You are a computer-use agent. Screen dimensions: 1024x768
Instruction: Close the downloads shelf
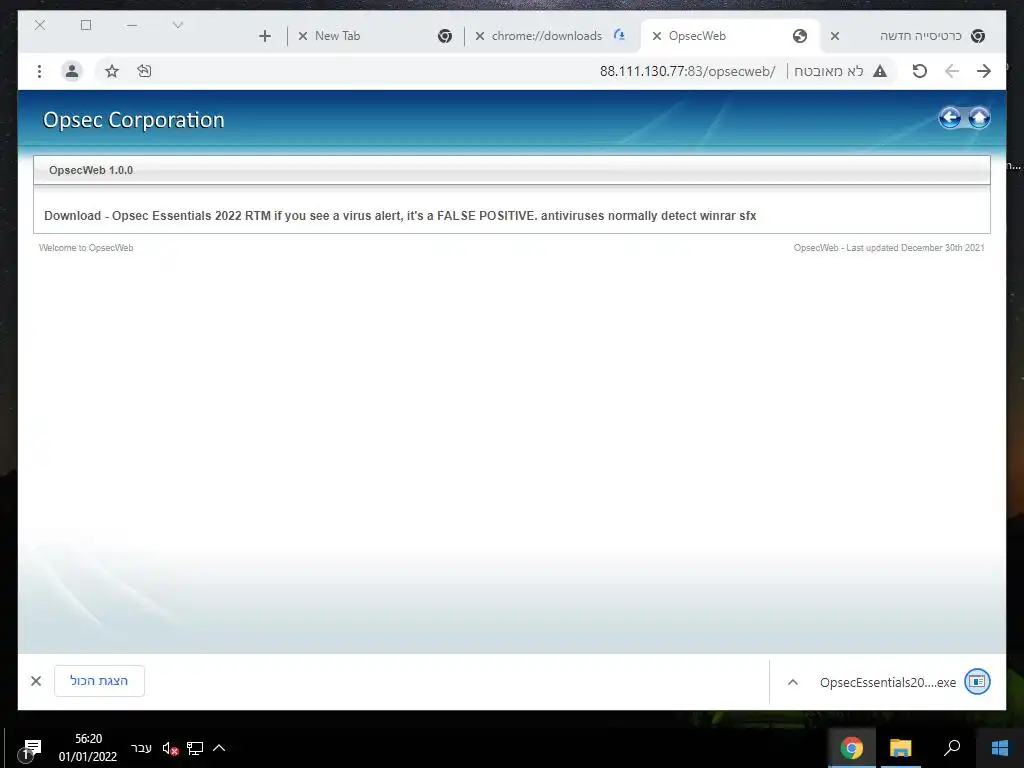(36, 681)
